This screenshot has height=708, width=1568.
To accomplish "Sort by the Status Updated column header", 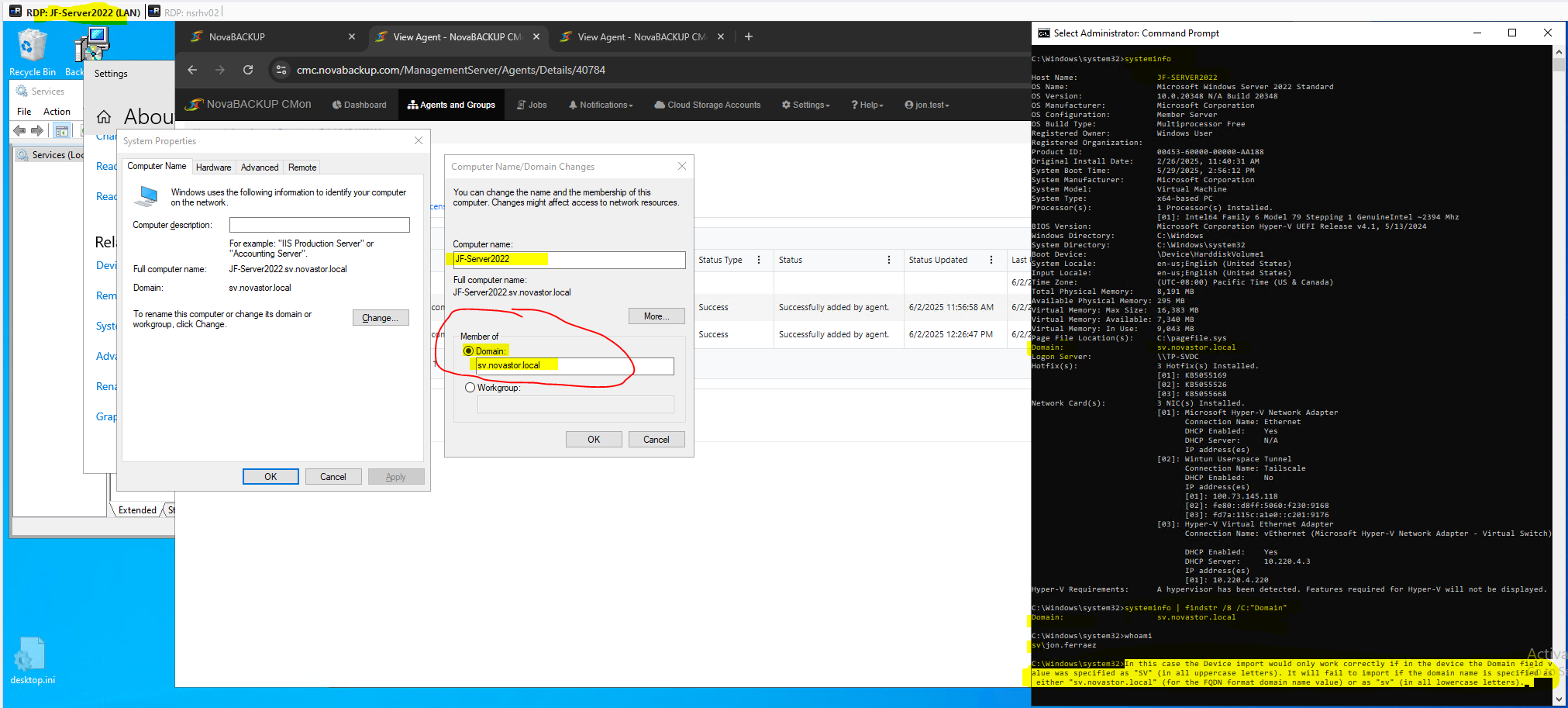I will click(938, 260).
